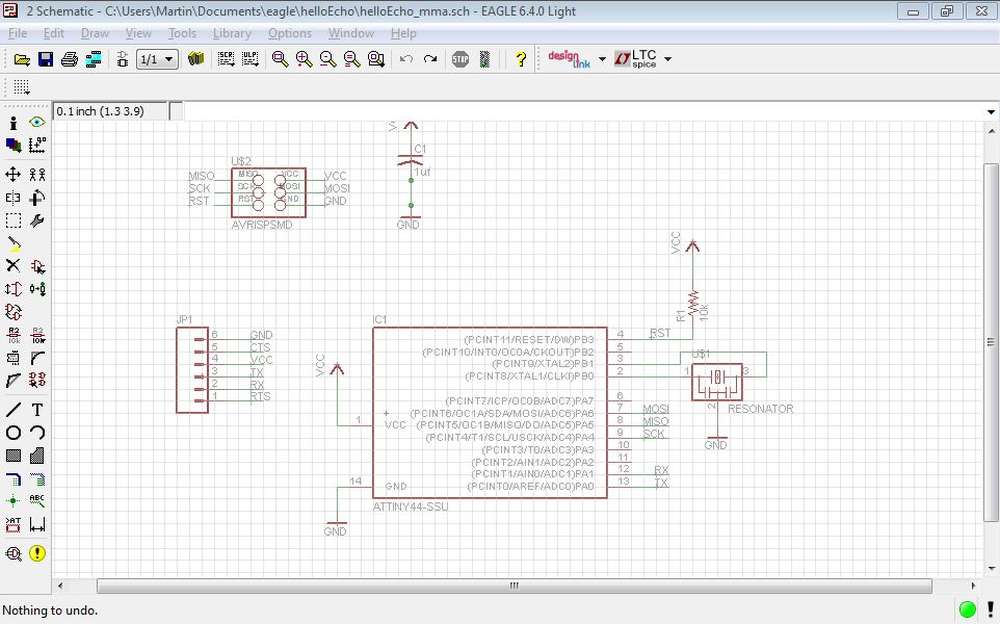Image resolution: width=1000 pixels, height=624 pixels.
Task: Activate the zoom select area tool
Action: (376, 59)
